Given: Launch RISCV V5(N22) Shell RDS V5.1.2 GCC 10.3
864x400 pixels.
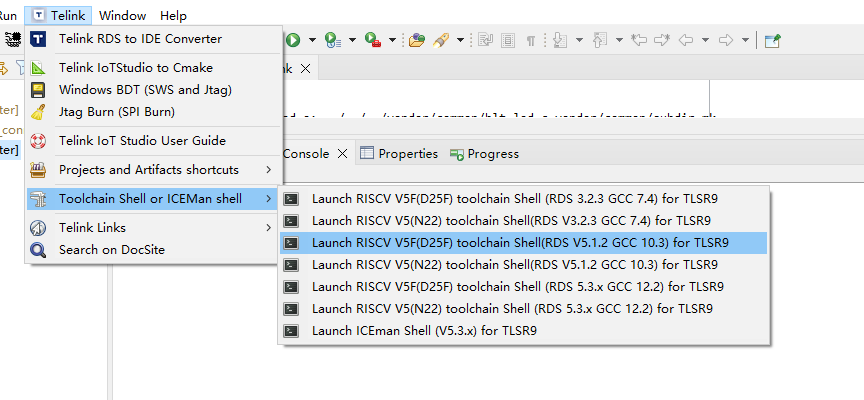Looking at the screenshot, I should [523, 265].
